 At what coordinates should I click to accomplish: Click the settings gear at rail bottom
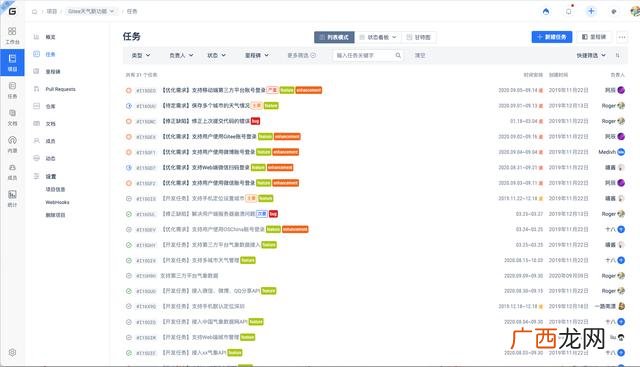12,352
